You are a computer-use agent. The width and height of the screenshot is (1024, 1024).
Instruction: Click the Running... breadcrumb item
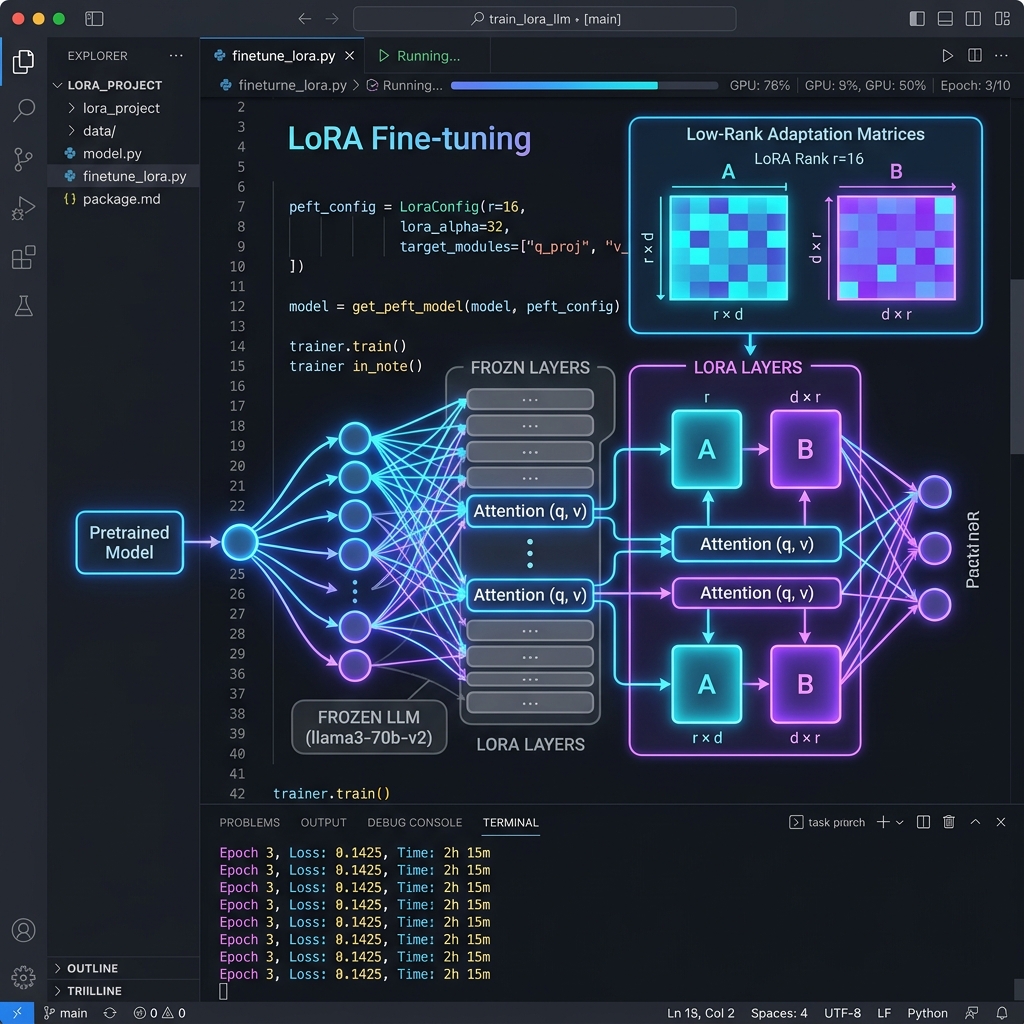(x=405, y=85)
